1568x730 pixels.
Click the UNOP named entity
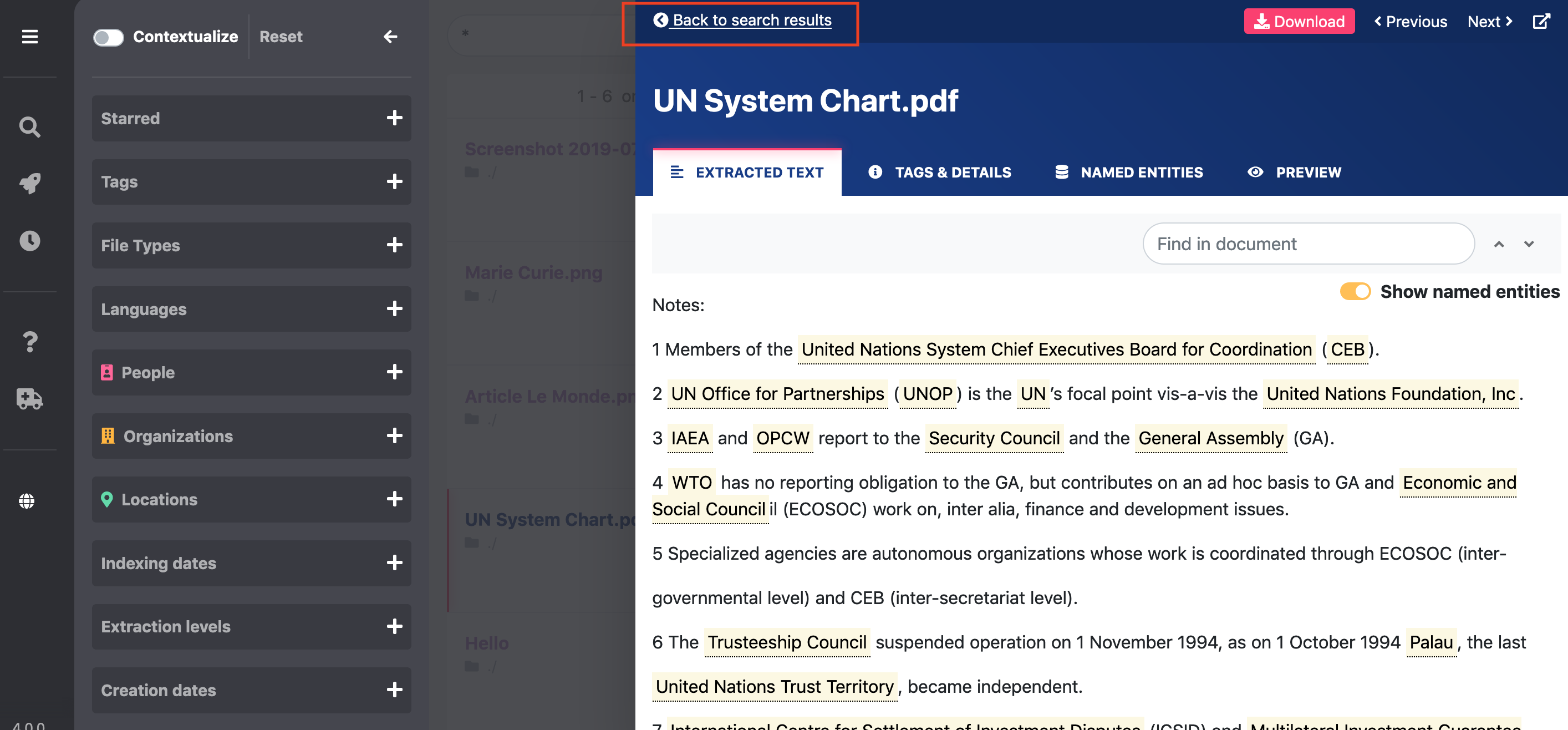pos(928,394)
